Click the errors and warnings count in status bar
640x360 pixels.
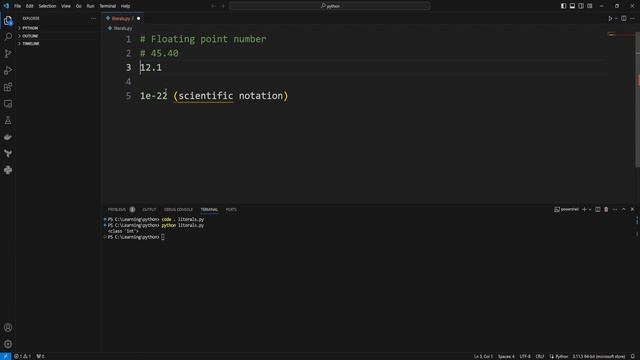pos(23,356)
